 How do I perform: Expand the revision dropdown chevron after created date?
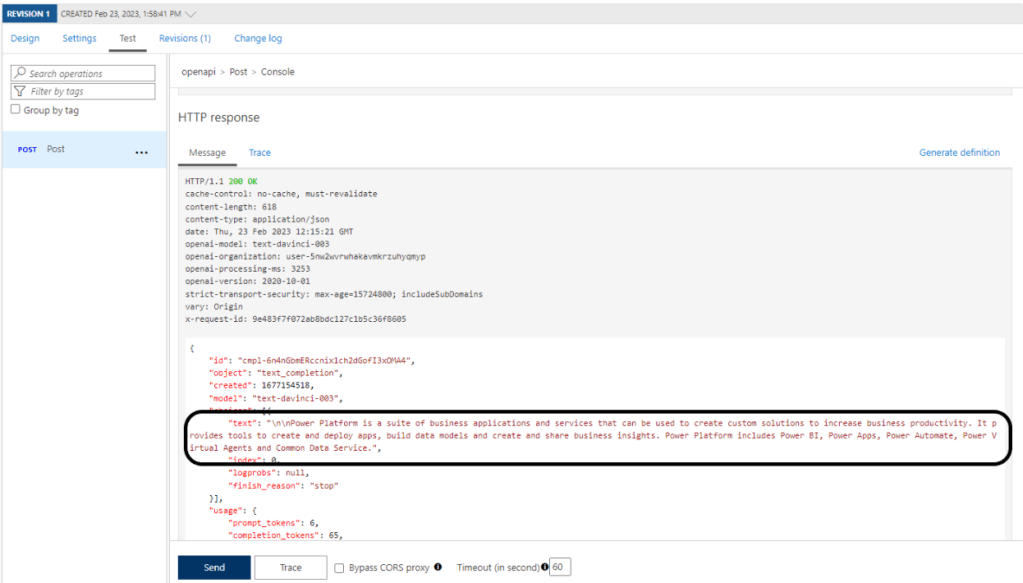pyautogui.click(x=191, y=13)
